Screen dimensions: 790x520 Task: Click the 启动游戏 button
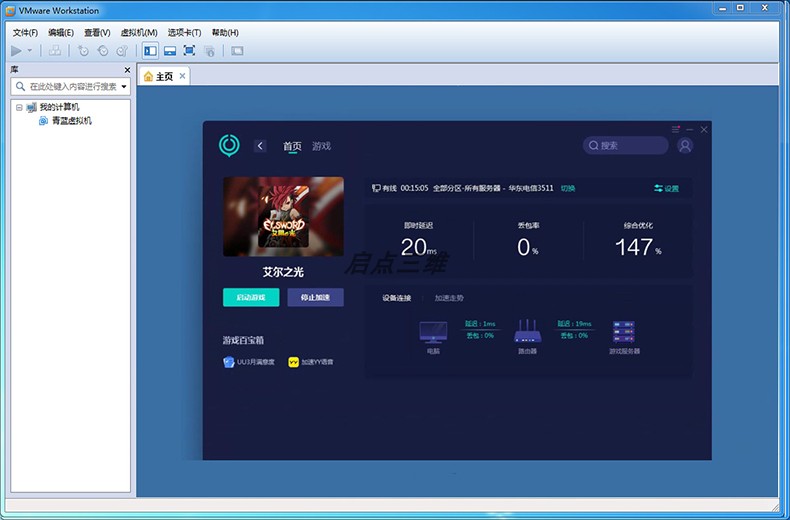point(251,297)
